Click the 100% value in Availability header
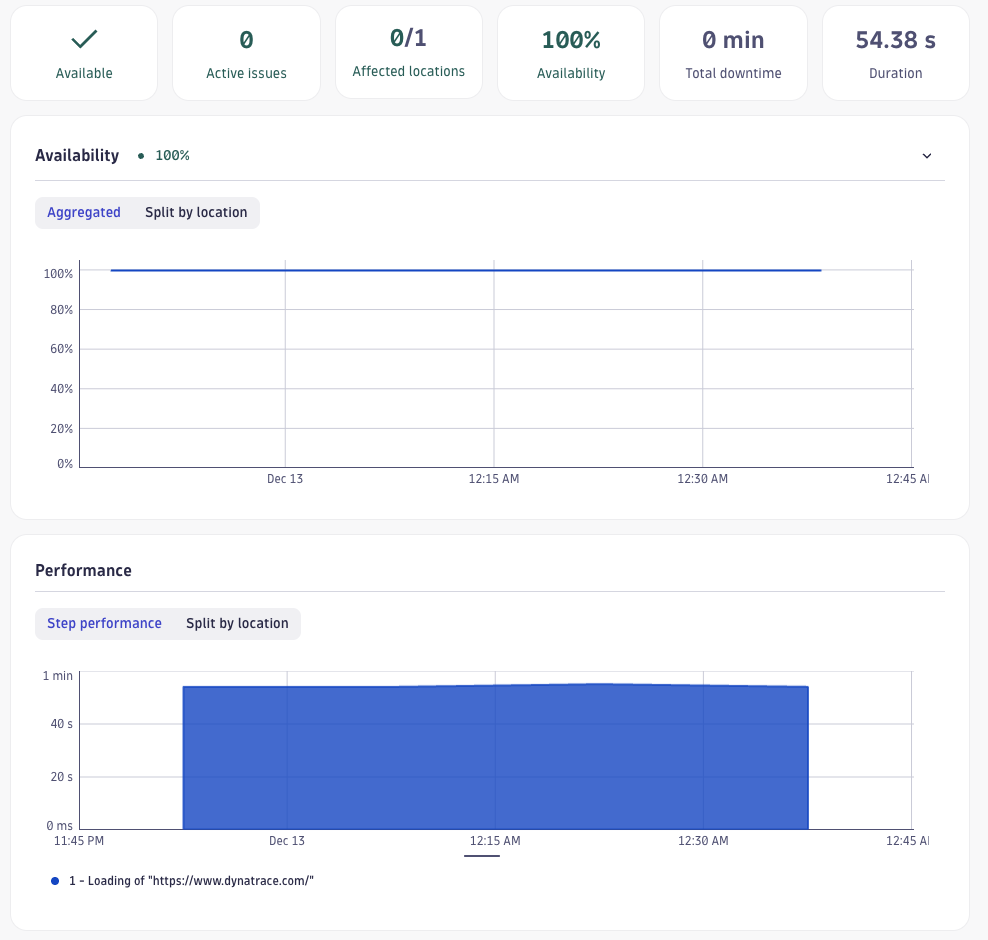This screenshot has height=940, width=988. [172, 155]
